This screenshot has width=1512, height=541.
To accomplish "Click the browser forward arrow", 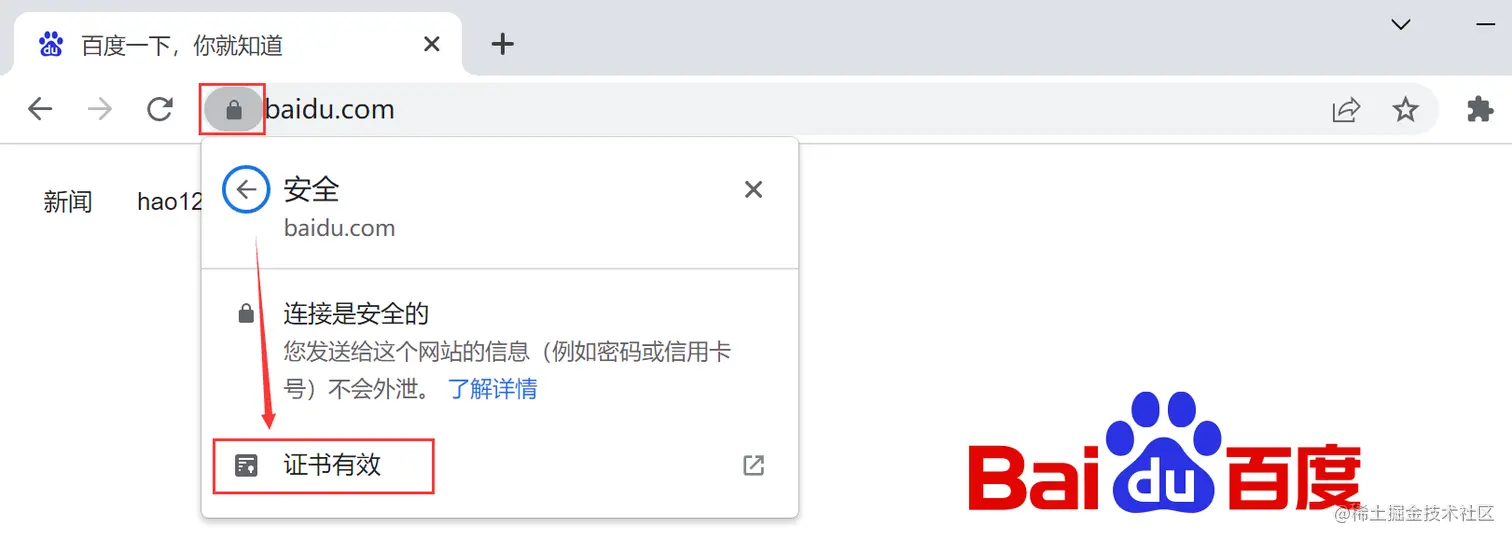I will point(100,109).
